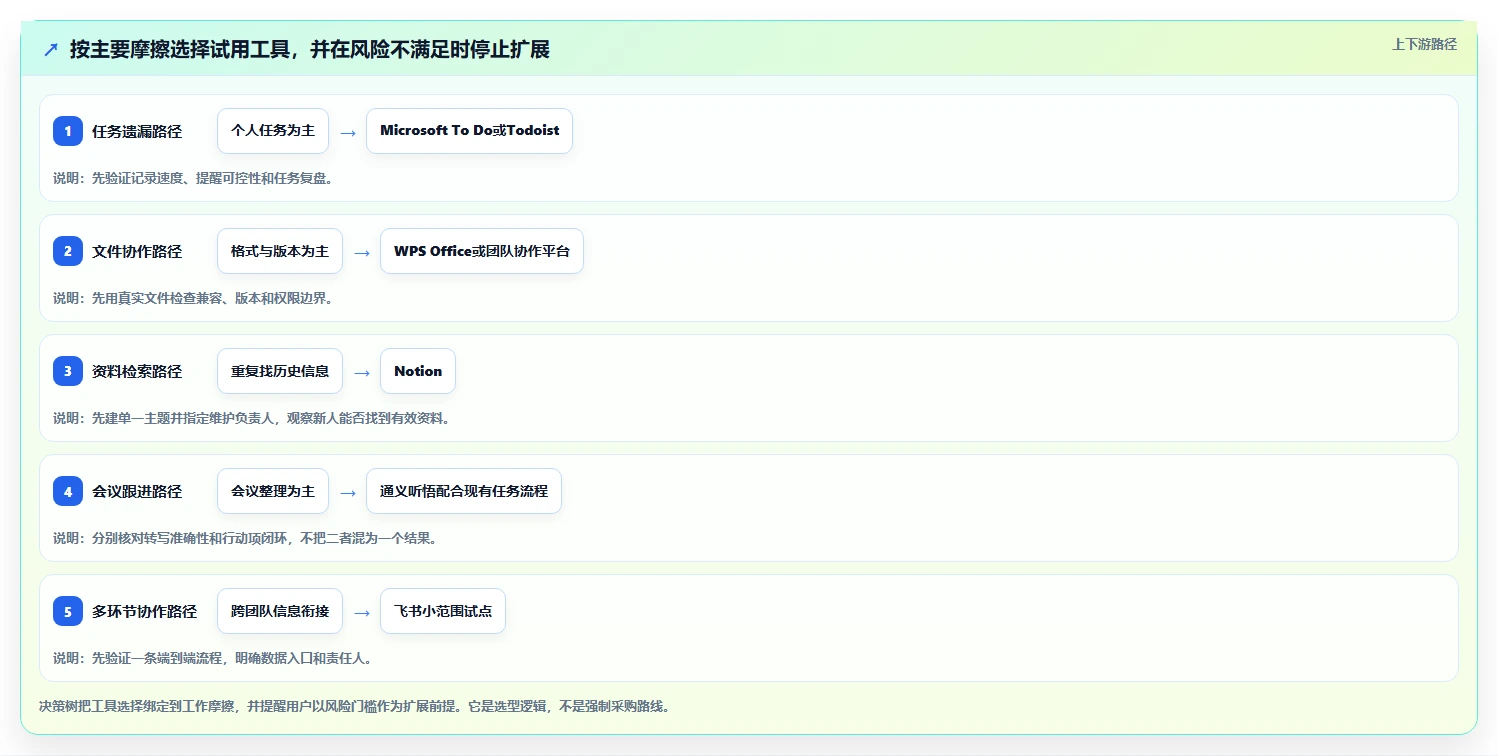The height and width of the screenshot is (756, 1498).
Task: Click the number 3 badge for 资料检索路径
Action: (68, 371)
